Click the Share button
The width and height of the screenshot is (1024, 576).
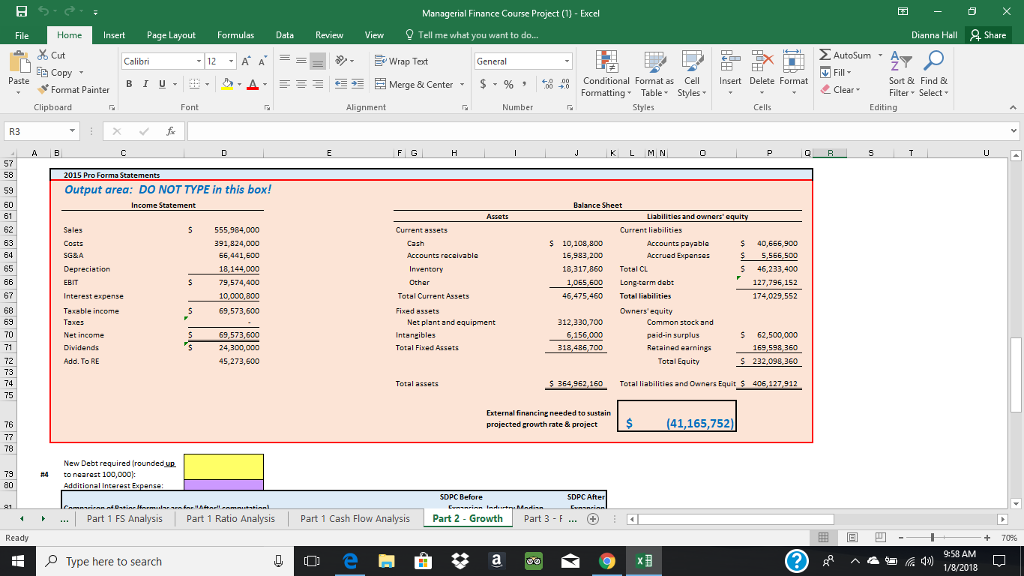[988, 35]
